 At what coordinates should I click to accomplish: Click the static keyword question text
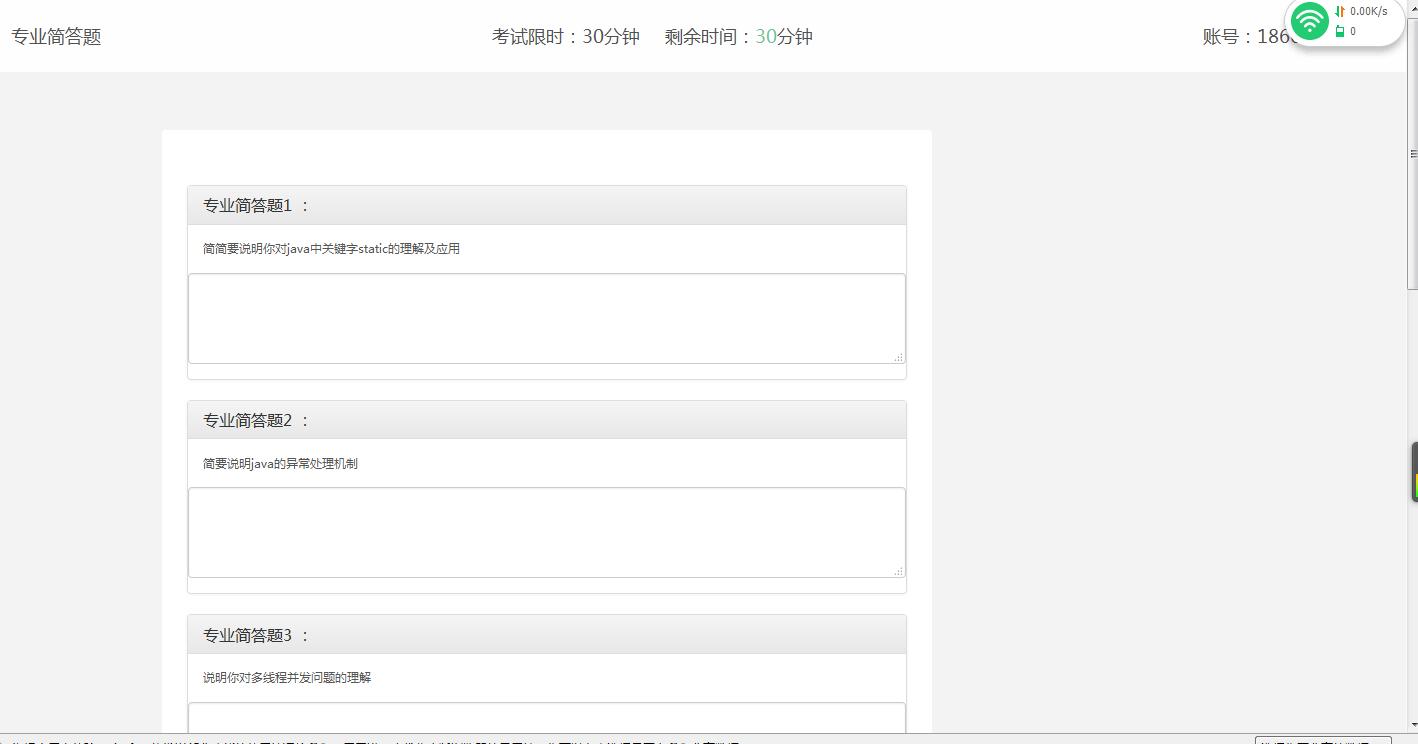331,249
